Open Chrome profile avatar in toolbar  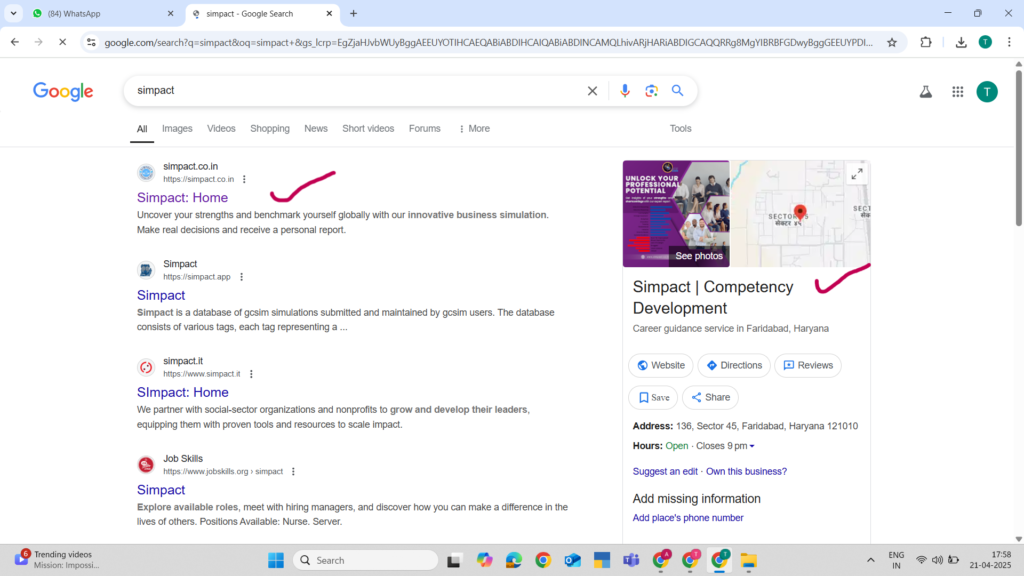tap(985, 42)
